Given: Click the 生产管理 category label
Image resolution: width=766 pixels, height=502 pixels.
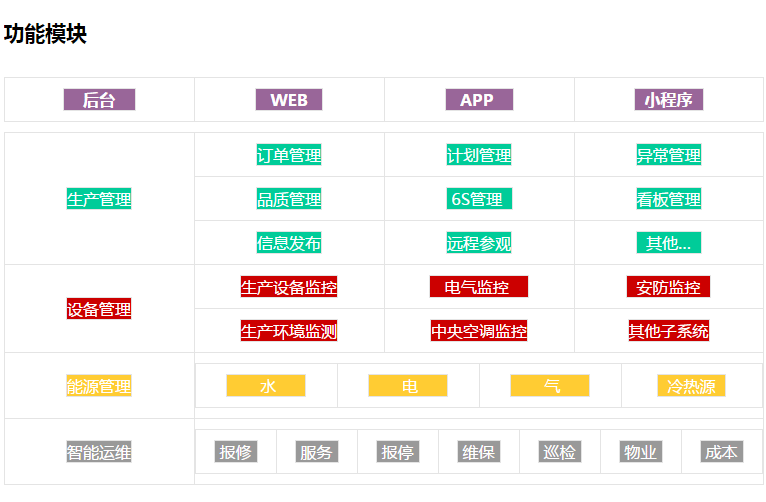Looking at the screenshot, I should [99, 199].
